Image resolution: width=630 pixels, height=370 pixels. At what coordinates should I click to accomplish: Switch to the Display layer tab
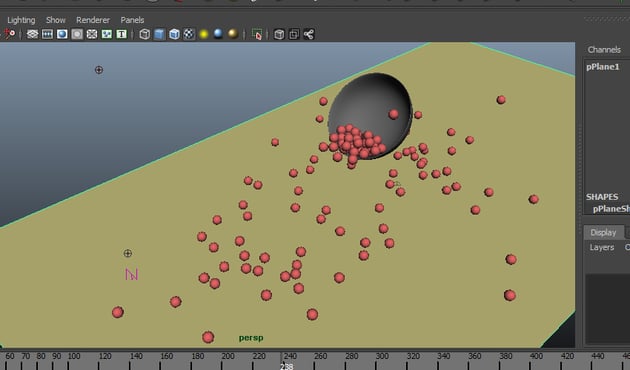point(603,232)
